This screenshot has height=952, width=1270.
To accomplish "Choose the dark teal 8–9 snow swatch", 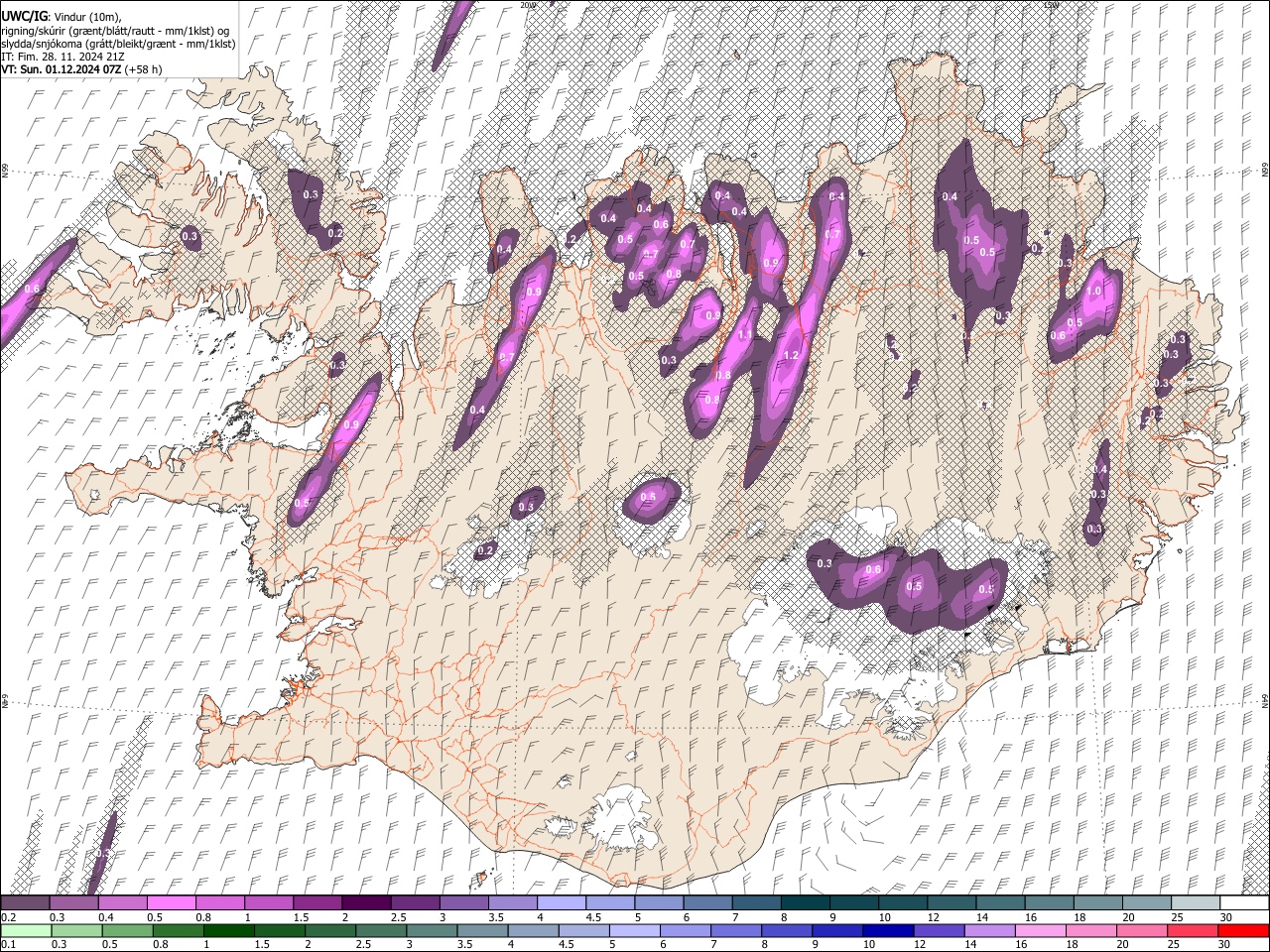I will (x=805, y=903).
